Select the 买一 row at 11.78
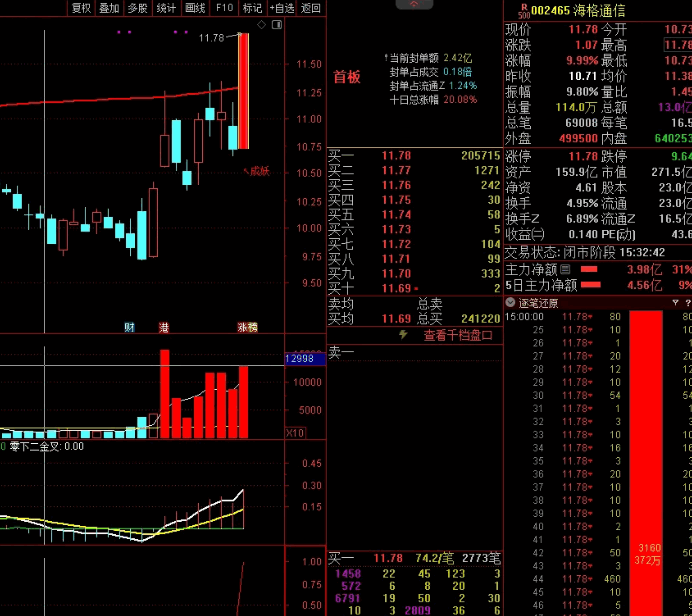Viewport: 692px width, 616px height. point(414,155)
